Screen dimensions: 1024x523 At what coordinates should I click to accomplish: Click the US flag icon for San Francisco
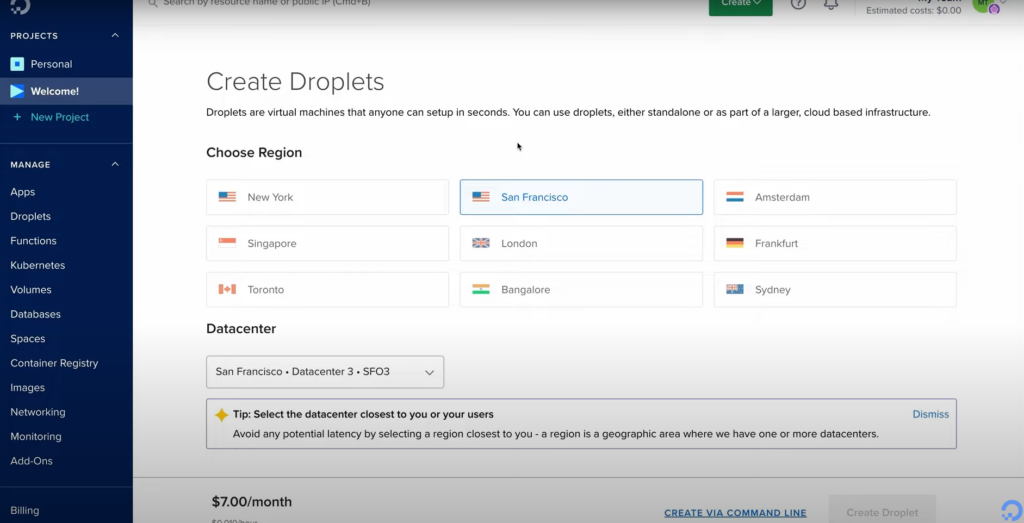(481, 197)
